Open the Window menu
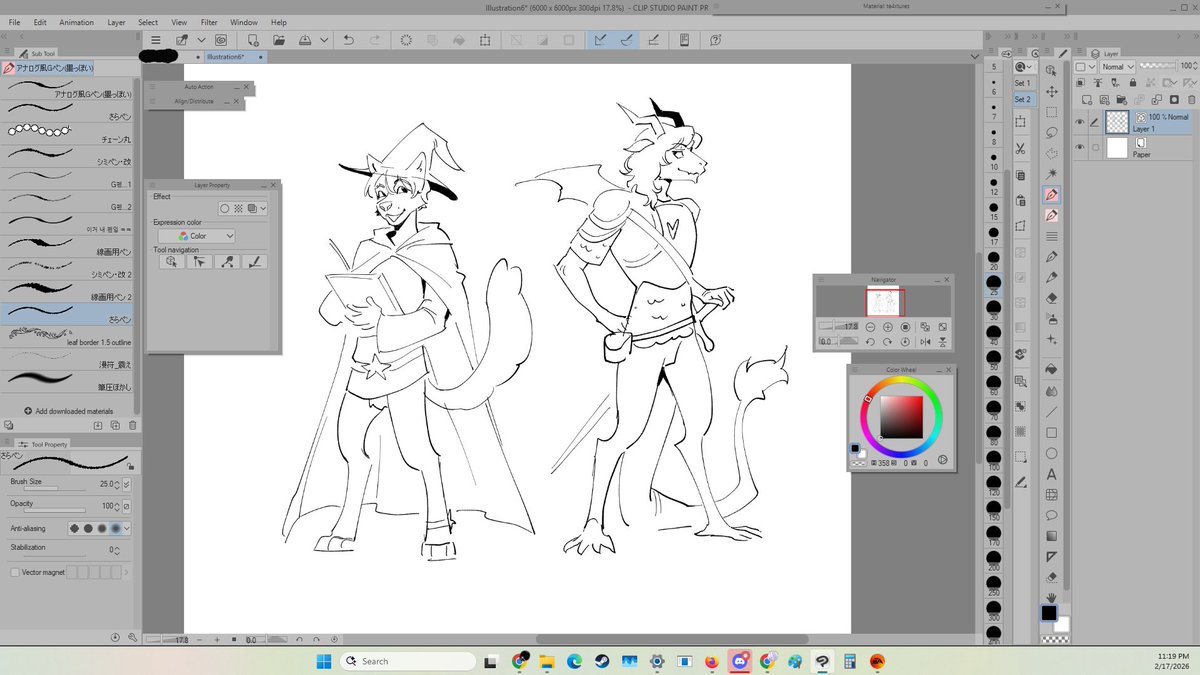The height and width of the screenshot is (675, 1200). tap(243, 21)
